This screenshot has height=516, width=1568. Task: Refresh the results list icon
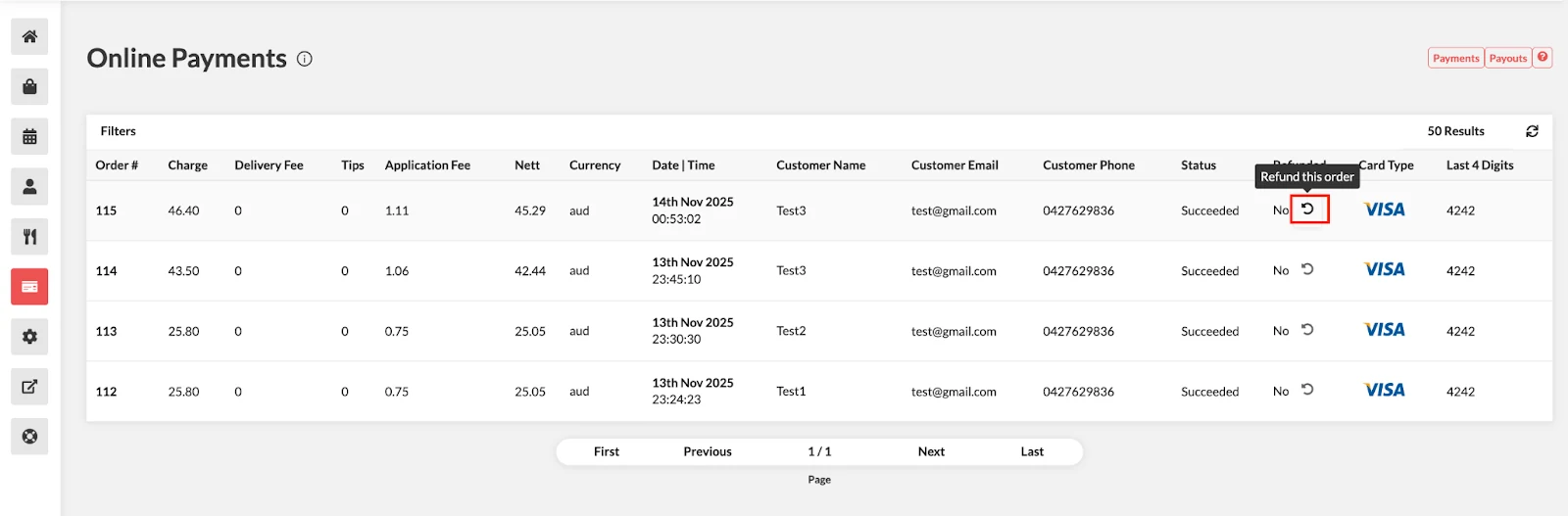pyautogui.click(x=1532, y=131)
